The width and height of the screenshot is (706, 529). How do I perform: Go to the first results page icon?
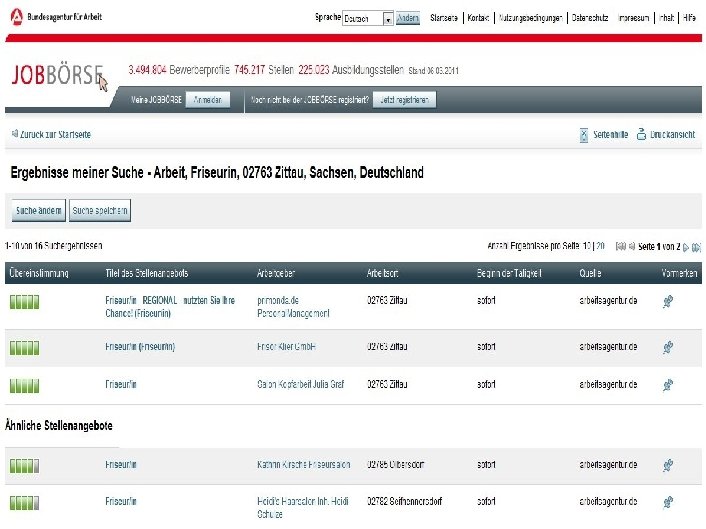(621, 246)
